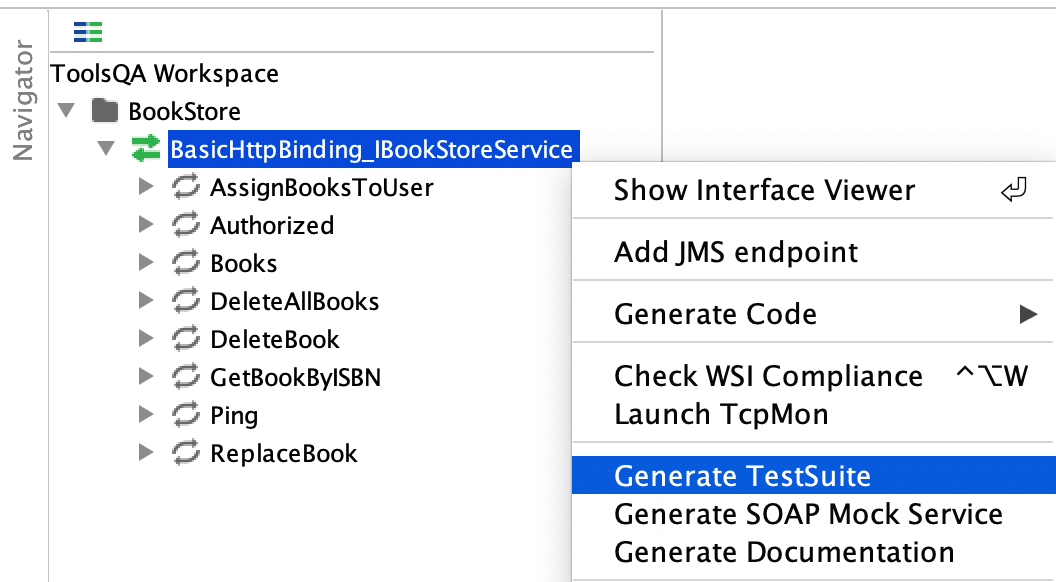Choose Show Interface Viewer from context menu

coord(814,190)
